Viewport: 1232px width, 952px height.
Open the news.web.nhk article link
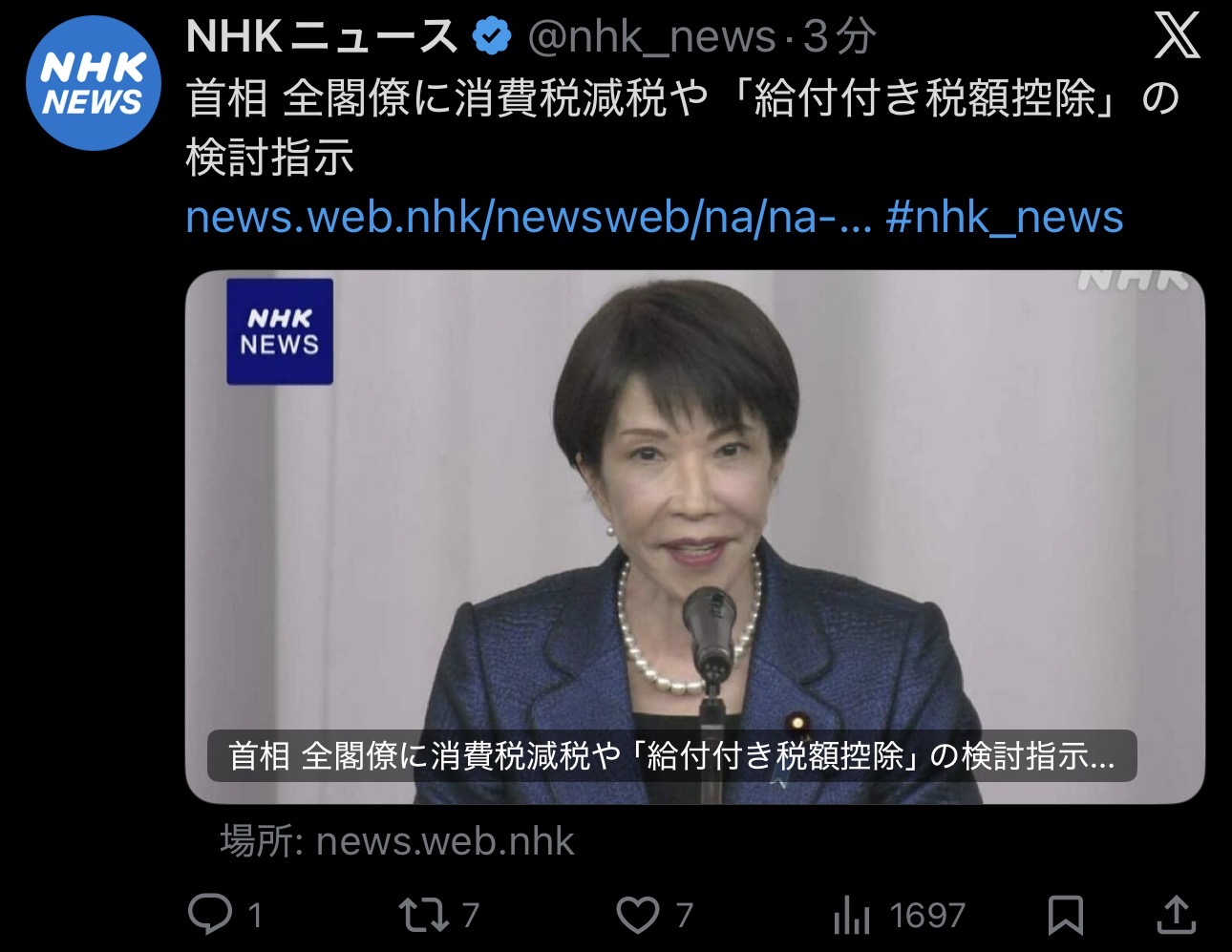point(528,217)
